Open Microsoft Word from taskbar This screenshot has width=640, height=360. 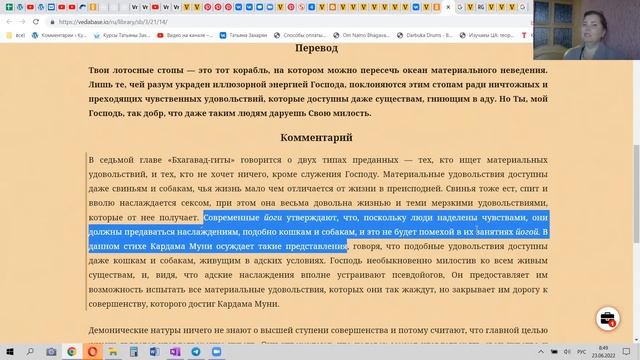(x=155, y=351)
